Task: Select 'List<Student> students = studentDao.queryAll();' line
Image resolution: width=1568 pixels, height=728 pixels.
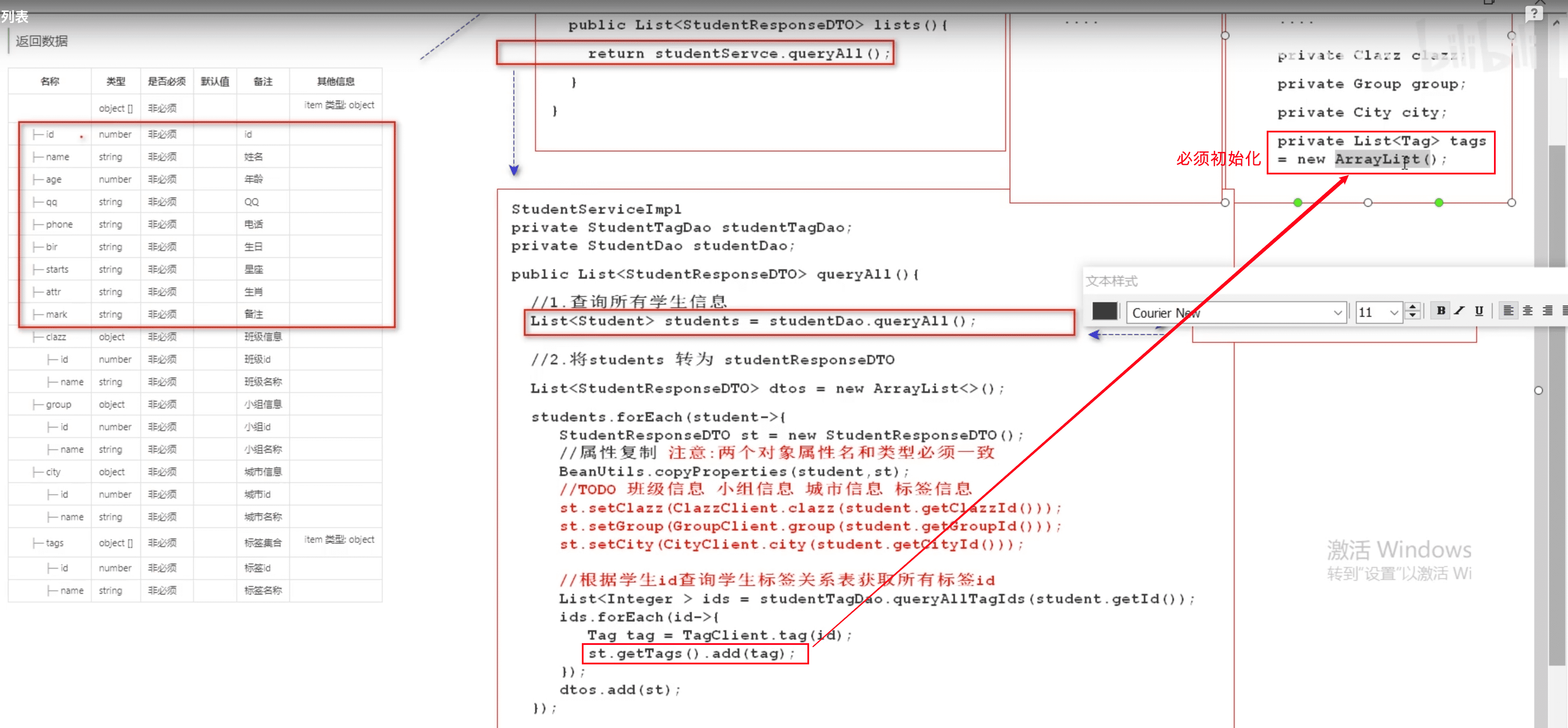Action: point(753,322)
